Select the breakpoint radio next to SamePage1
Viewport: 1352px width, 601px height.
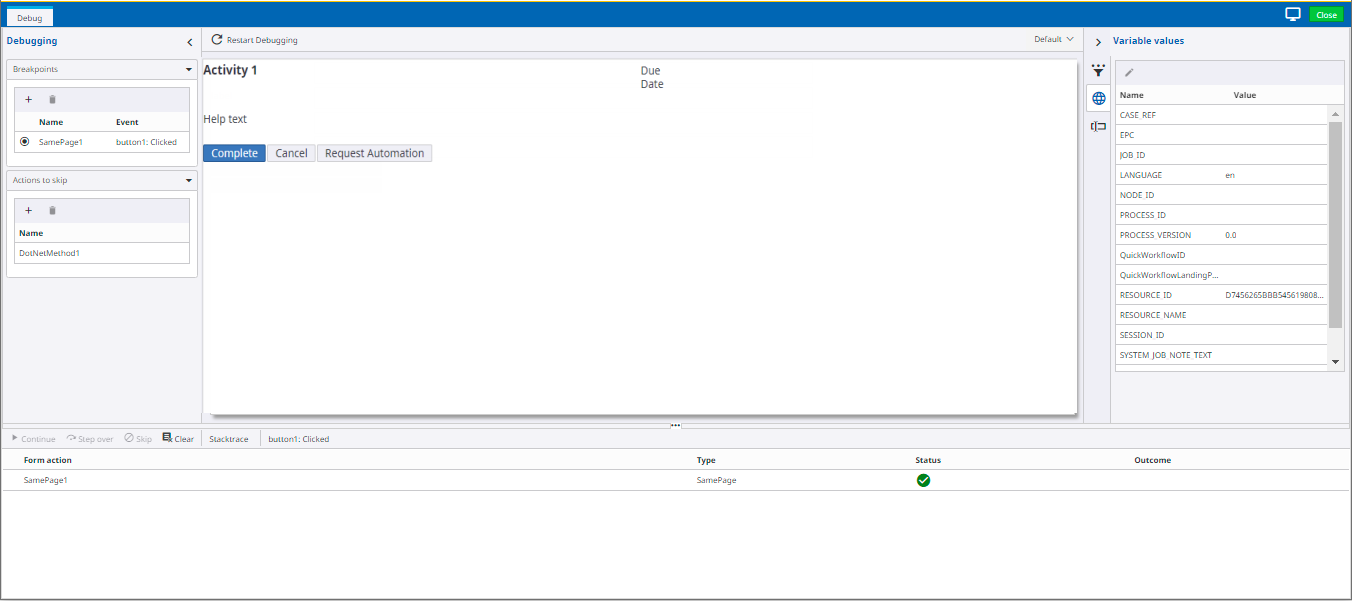click(24, 141)
